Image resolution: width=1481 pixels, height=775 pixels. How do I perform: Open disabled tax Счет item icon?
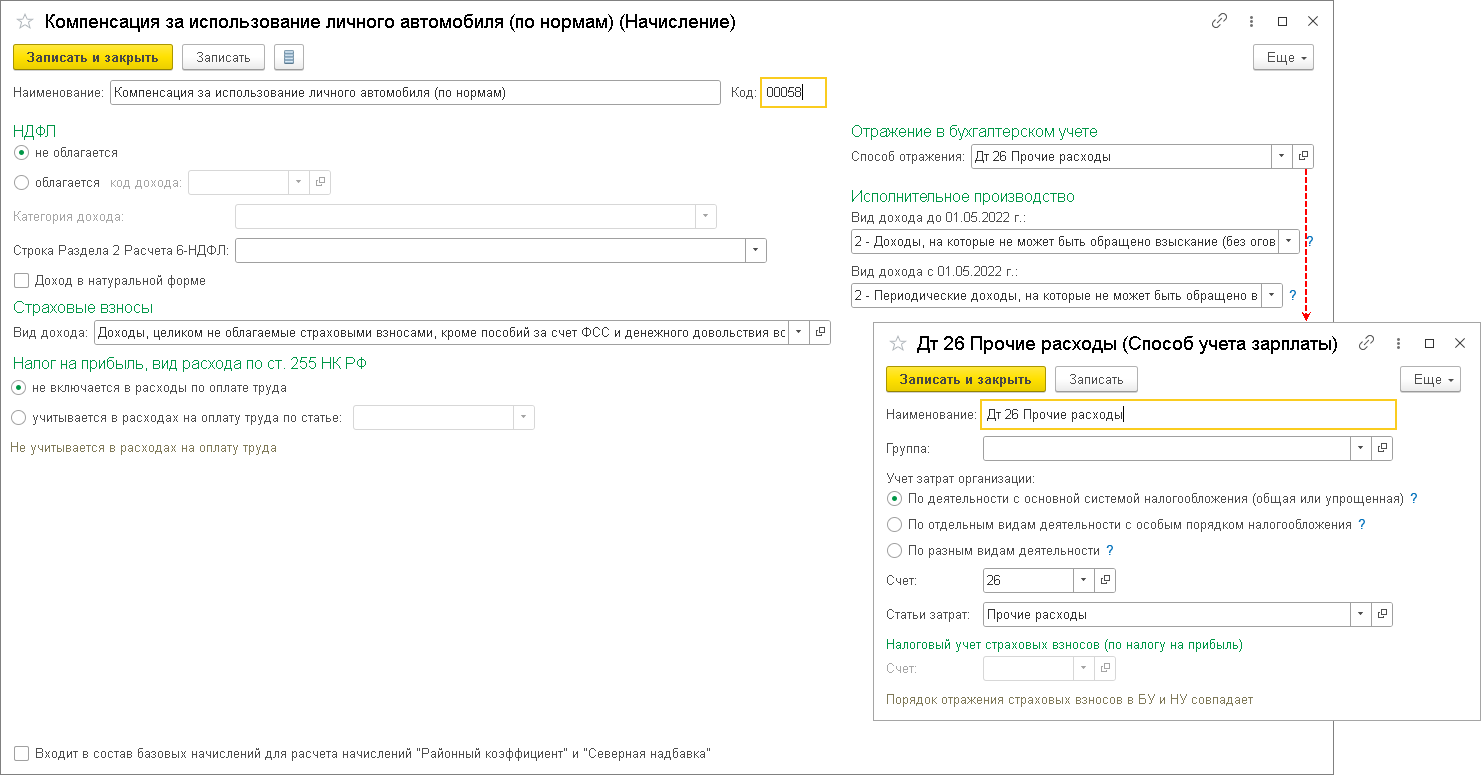(x=1105, y=668)
